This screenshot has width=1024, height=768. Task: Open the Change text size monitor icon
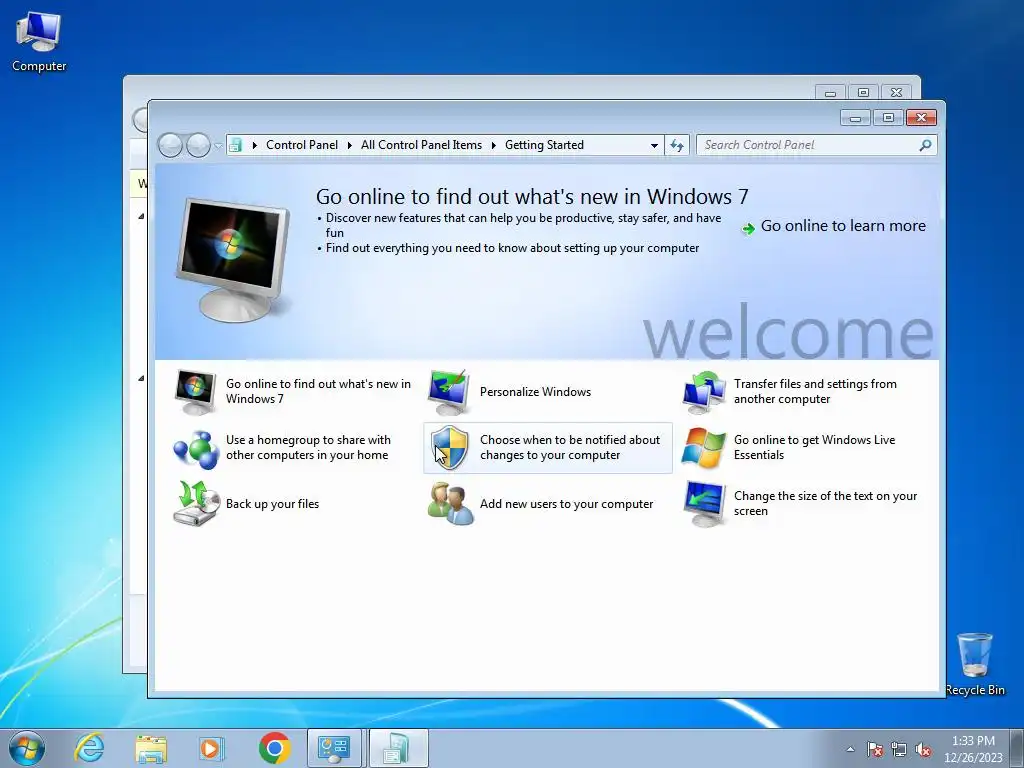[x=703, y=504]
